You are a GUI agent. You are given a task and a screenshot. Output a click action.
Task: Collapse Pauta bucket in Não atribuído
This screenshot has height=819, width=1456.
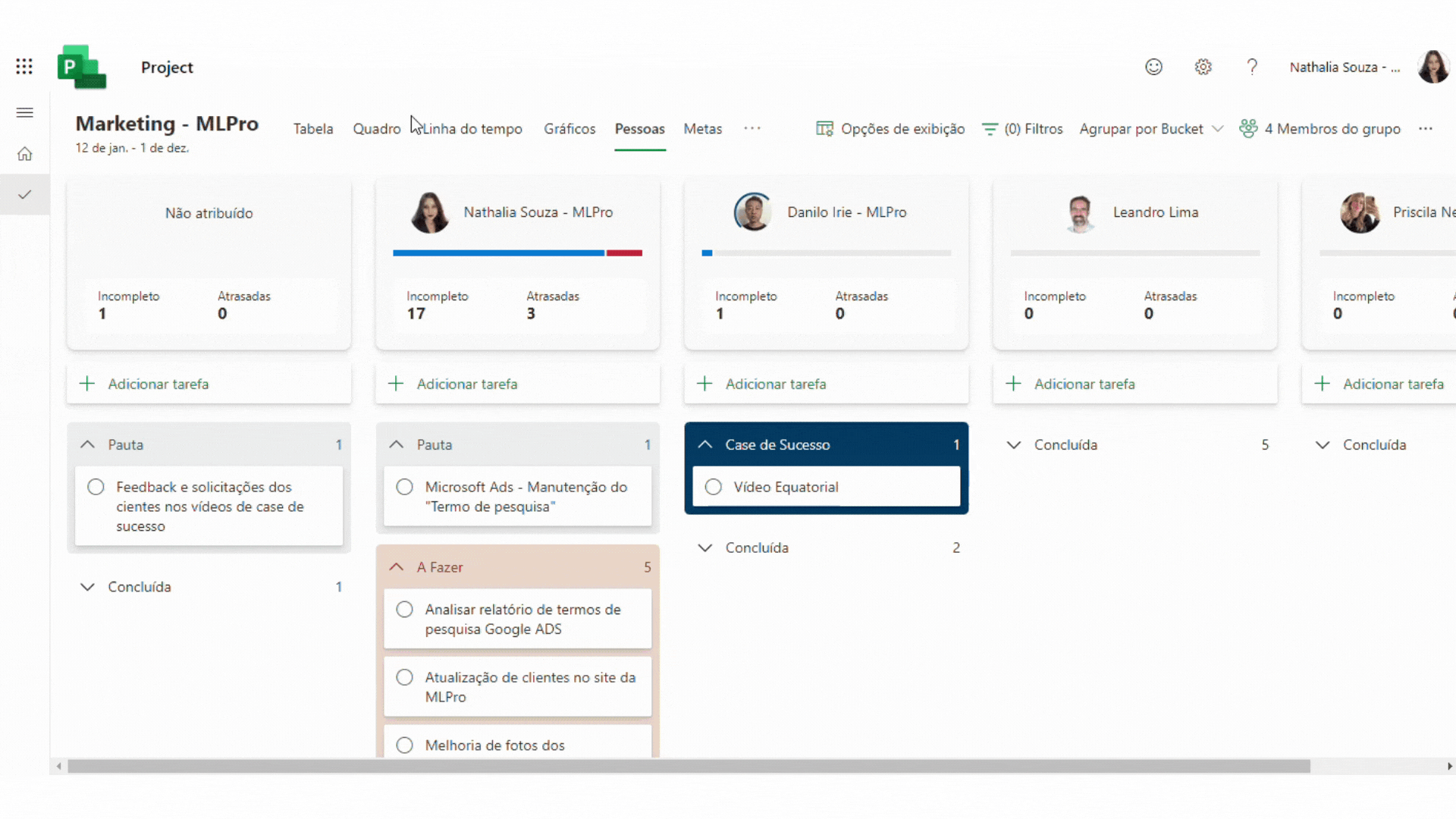pyautogui.click(x=88, y=444)
